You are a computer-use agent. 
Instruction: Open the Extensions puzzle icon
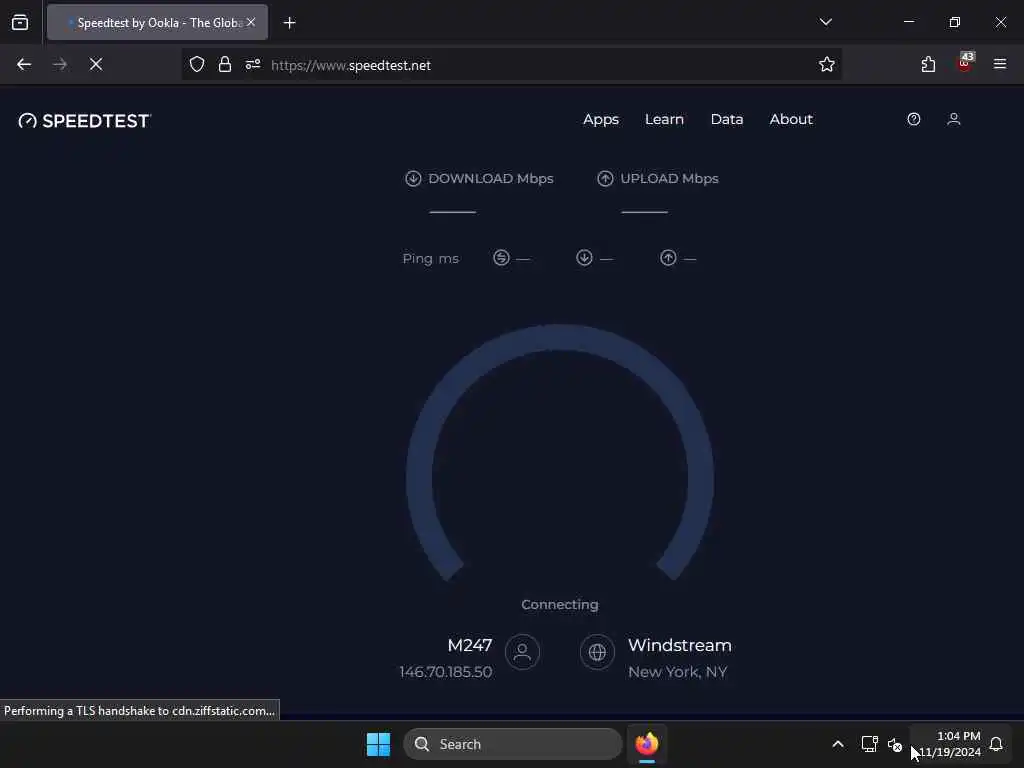pyautogui.click(x=928, y=65)
